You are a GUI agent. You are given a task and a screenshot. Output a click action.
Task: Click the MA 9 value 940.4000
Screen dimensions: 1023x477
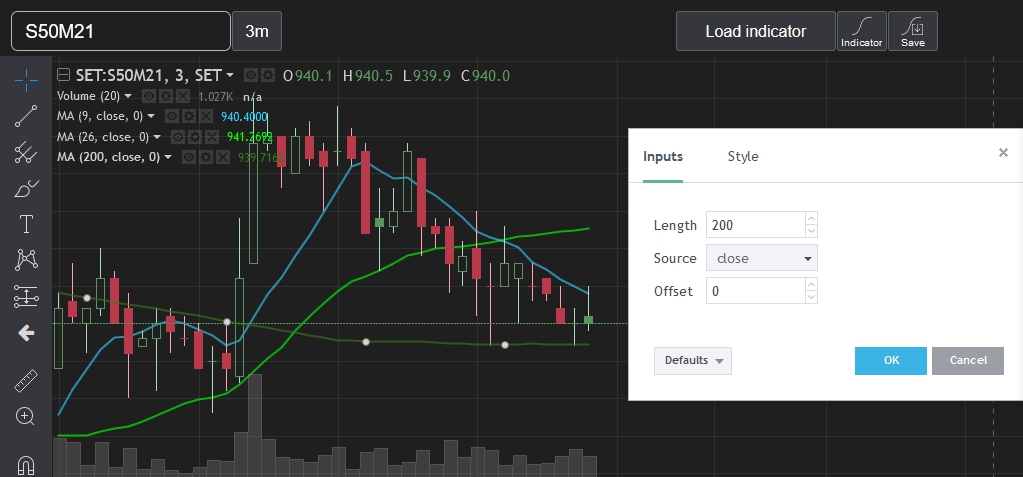coord(245,117)
